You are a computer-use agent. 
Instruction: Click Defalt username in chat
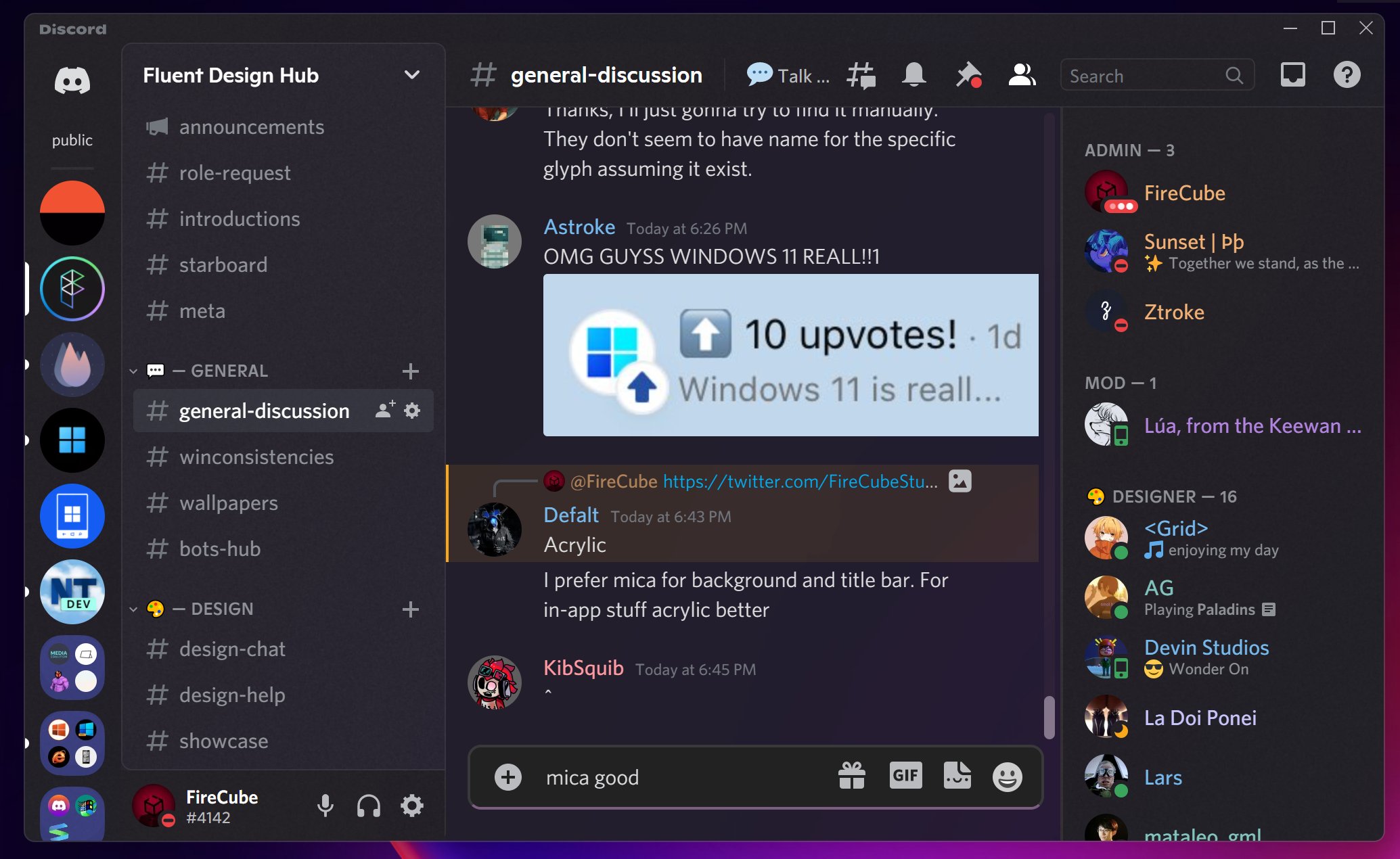point(571,515)
